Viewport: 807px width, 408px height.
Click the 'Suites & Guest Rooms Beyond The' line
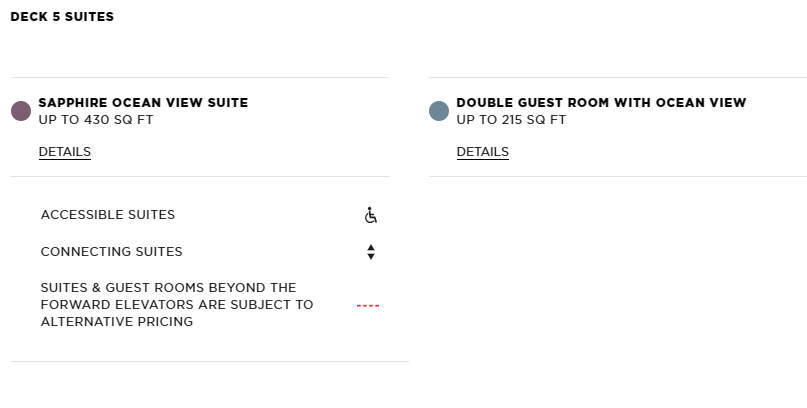[x=168, y=288]
